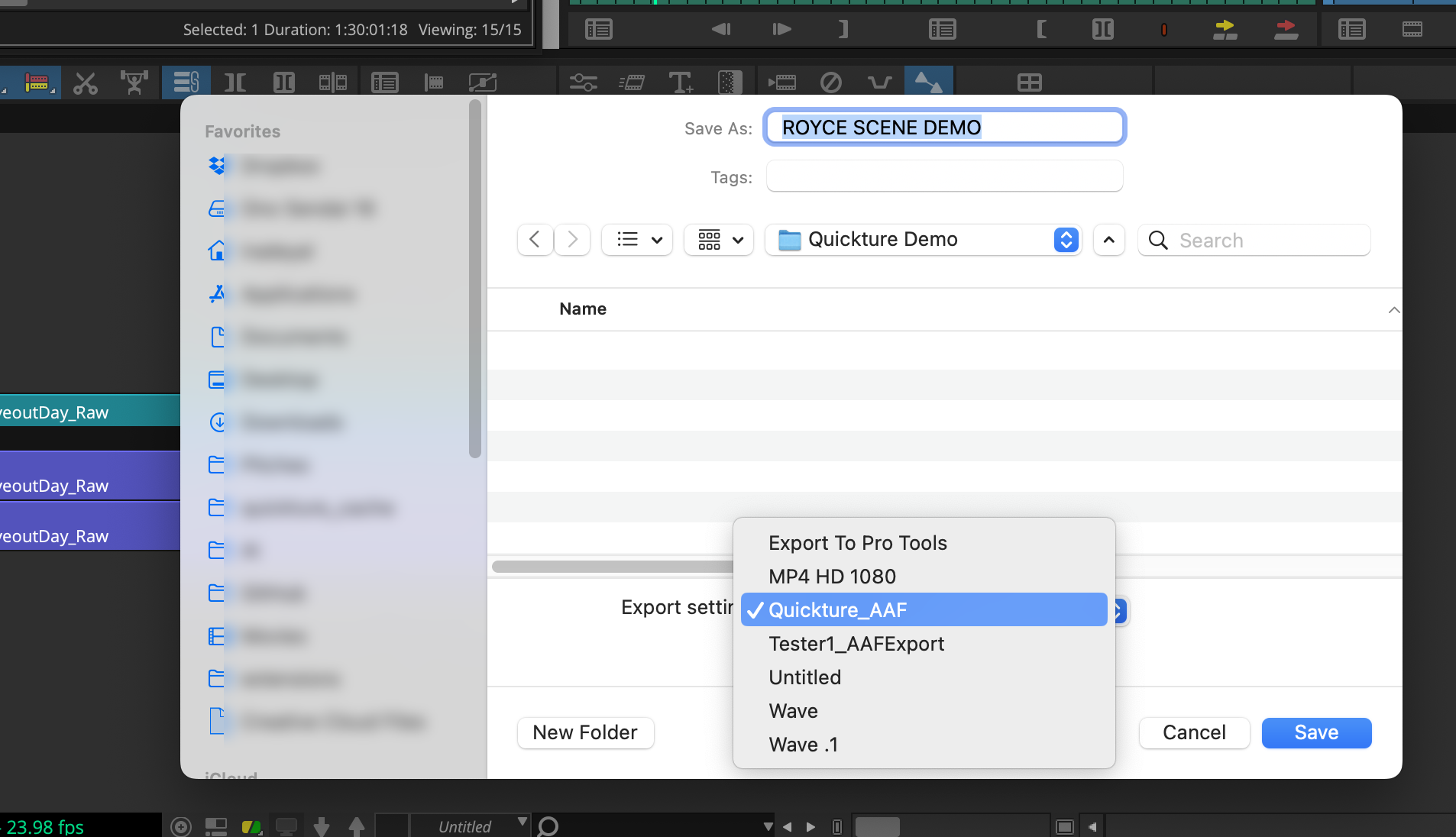Screen dimensions: 1456x837
Task: Click the blue Save button
Action: [1316, 732]
